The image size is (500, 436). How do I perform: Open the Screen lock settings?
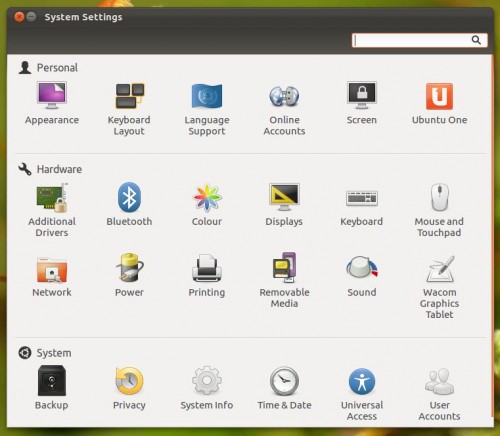tap(362, 103)
